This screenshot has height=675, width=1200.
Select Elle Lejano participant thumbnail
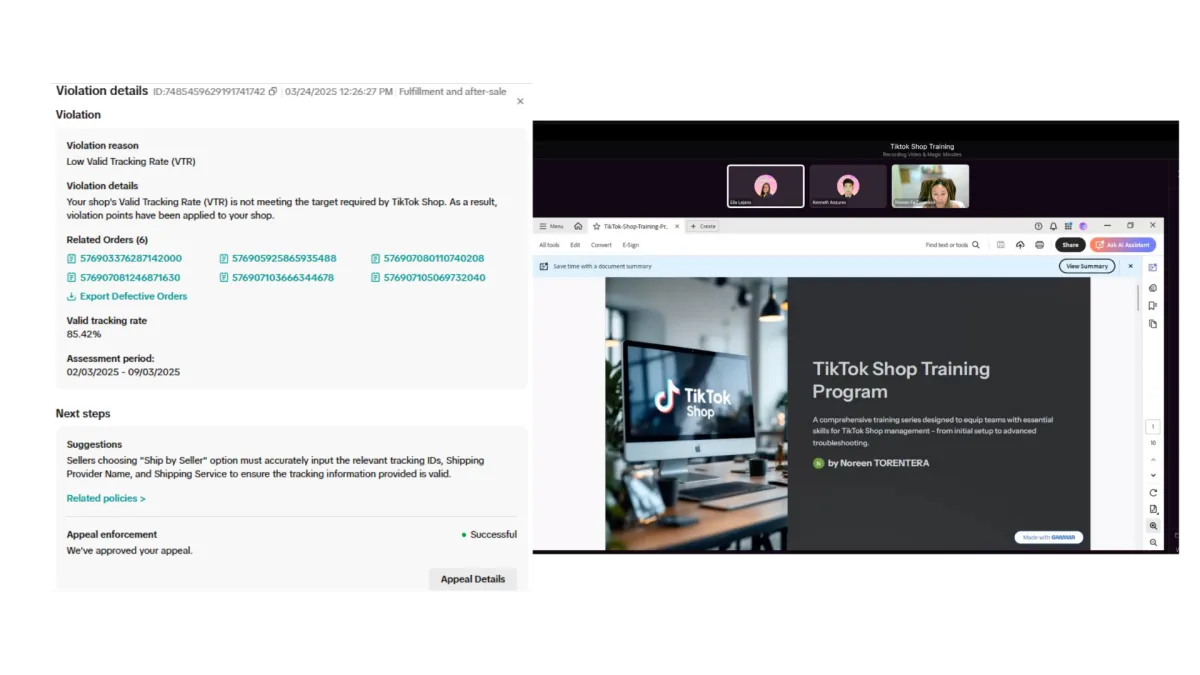click(766, 186)
